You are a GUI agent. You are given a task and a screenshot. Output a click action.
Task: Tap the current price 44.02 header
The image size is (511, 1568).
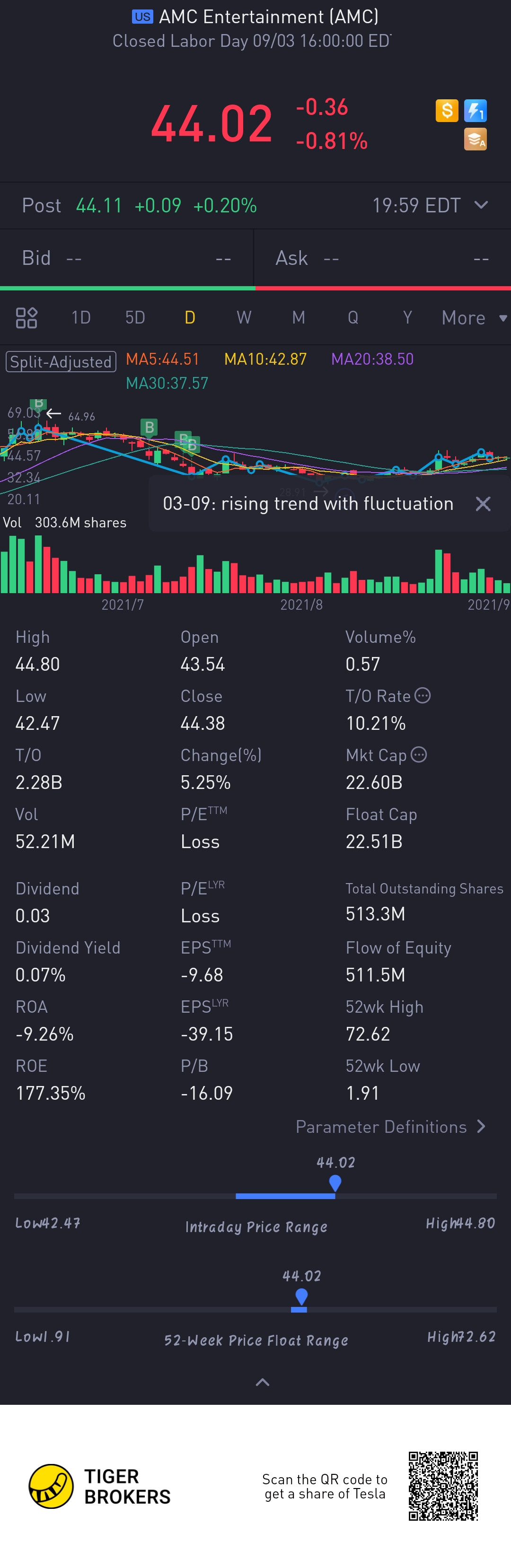[211, 123]
